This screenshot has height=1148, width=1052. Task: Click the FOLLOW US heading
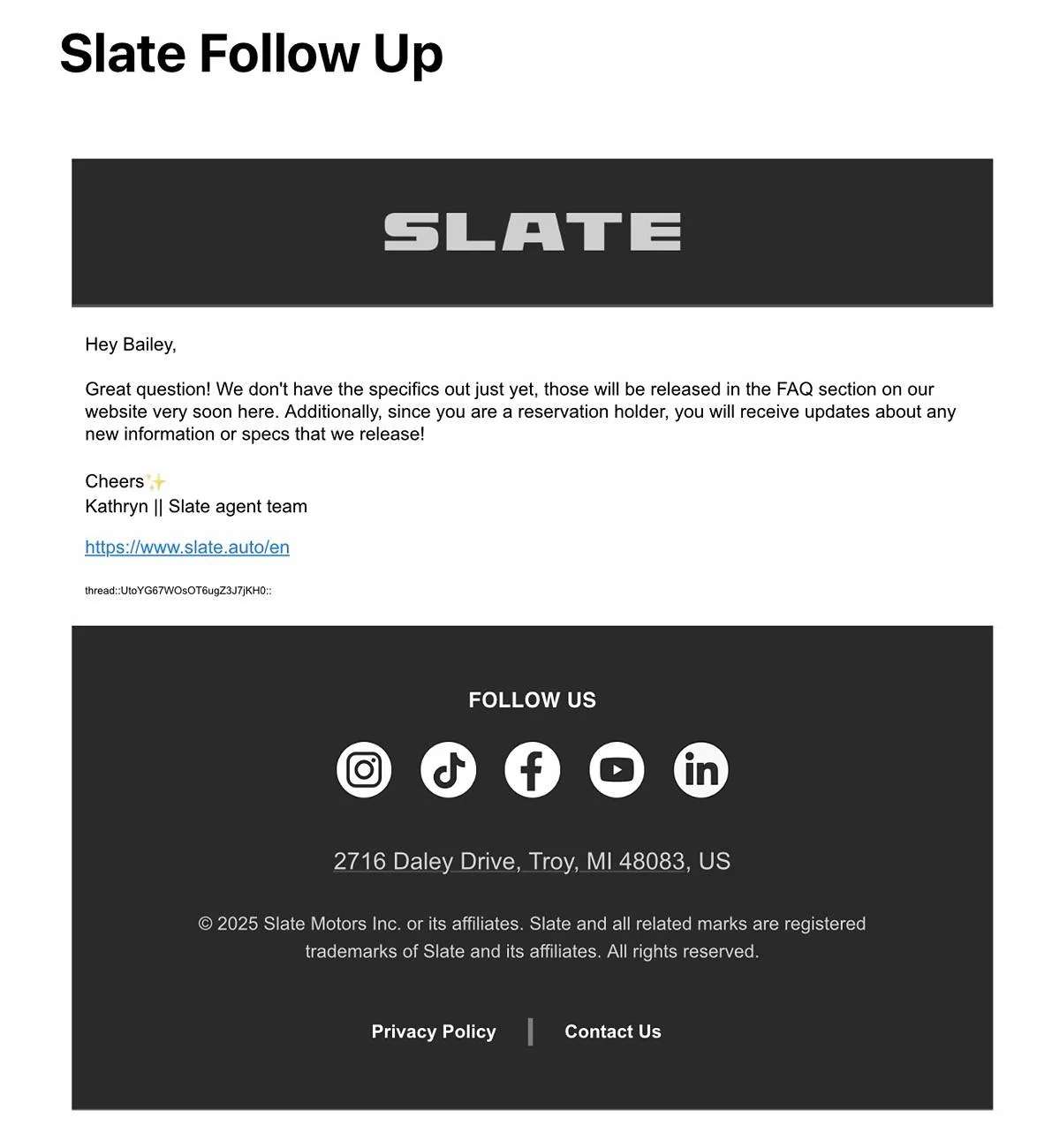click(x=533, y=700)
